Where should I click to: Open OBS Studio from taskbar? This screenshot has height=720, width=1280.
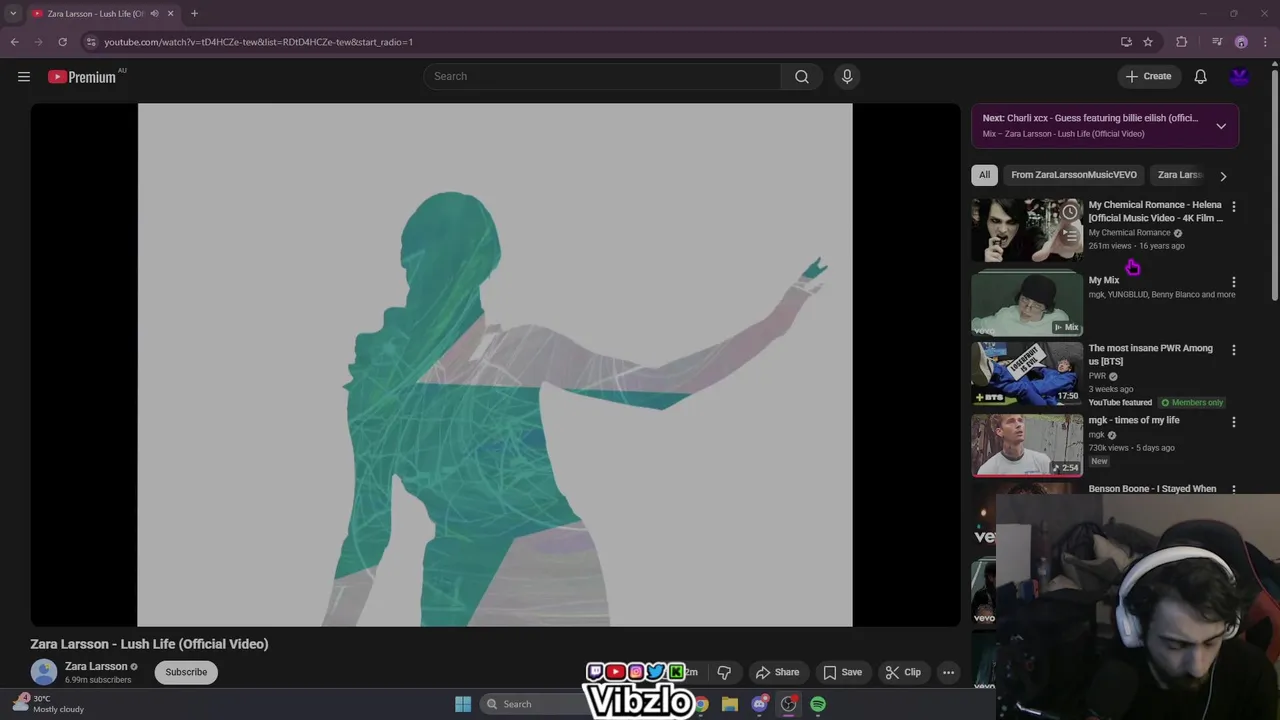(x=789, y=704)
